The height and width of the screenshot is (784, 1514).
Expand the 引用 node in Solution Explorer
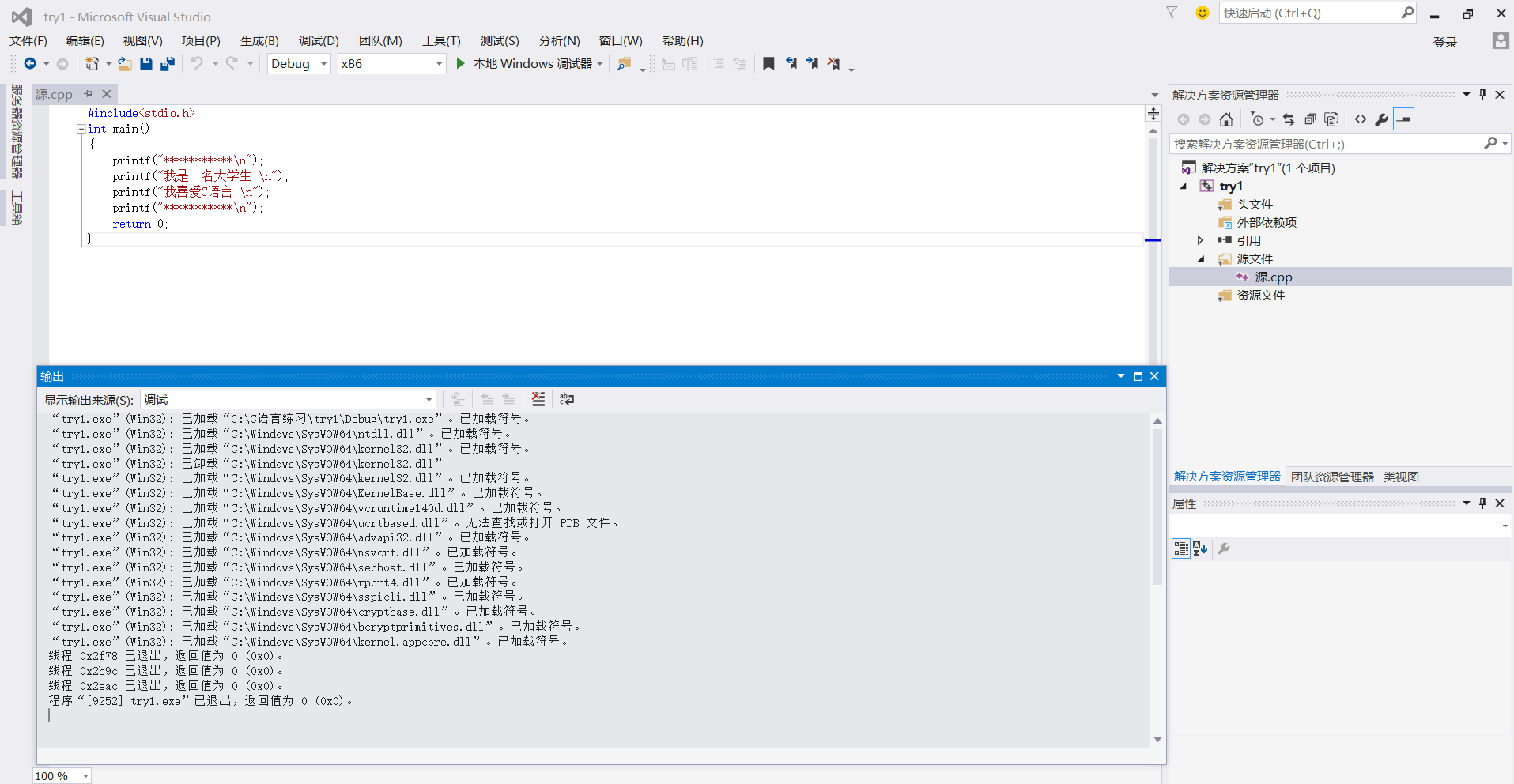coord(1200,240)
